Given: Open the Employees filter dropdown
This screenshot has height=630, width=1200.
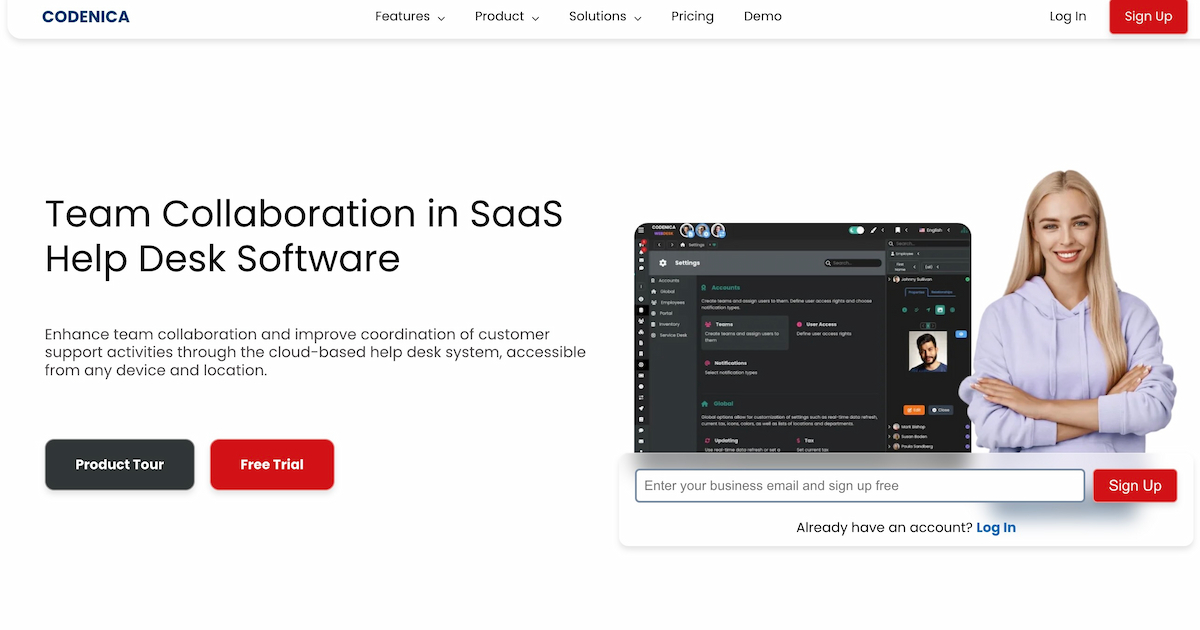Looking at the screenshot, I should point(902,253).
